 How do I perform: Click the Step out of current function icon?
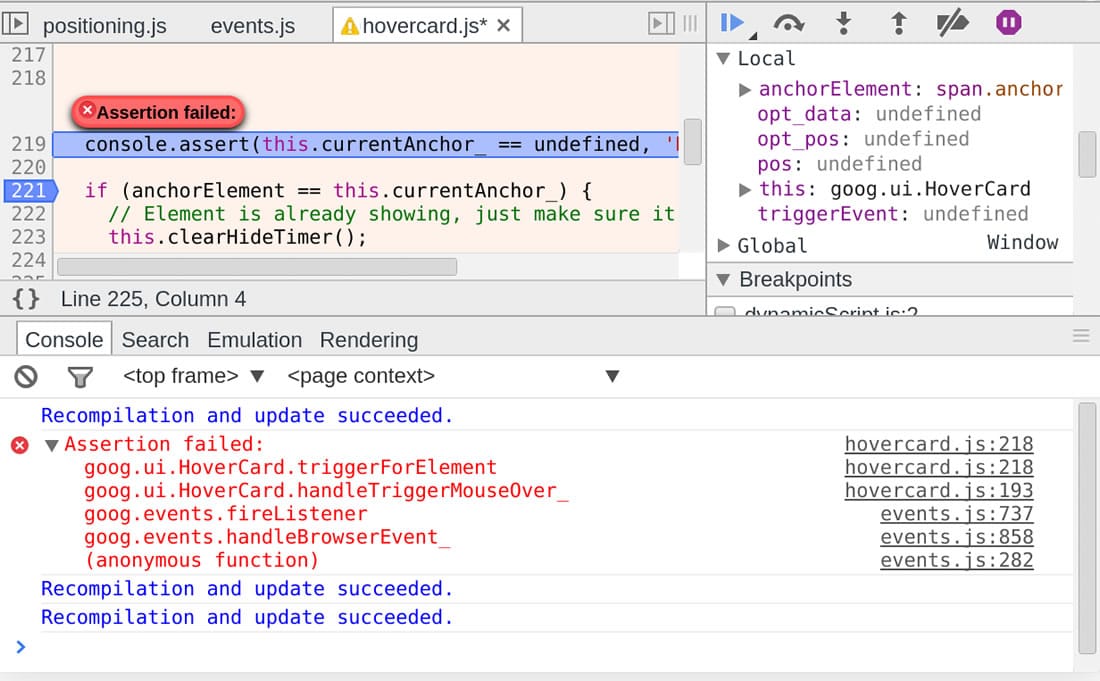click(x=901, y=21)
